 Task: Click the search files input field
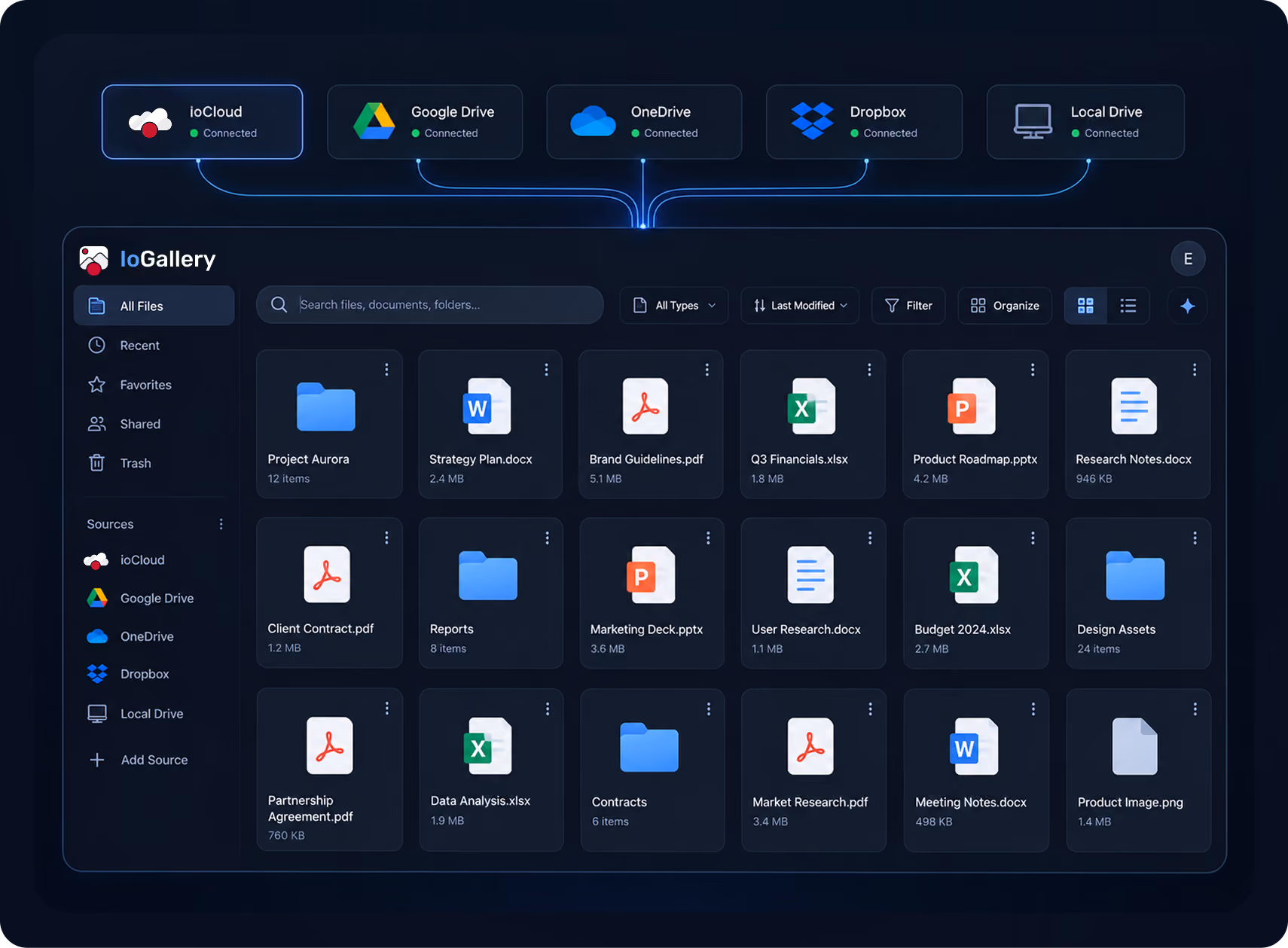[430, 305]
